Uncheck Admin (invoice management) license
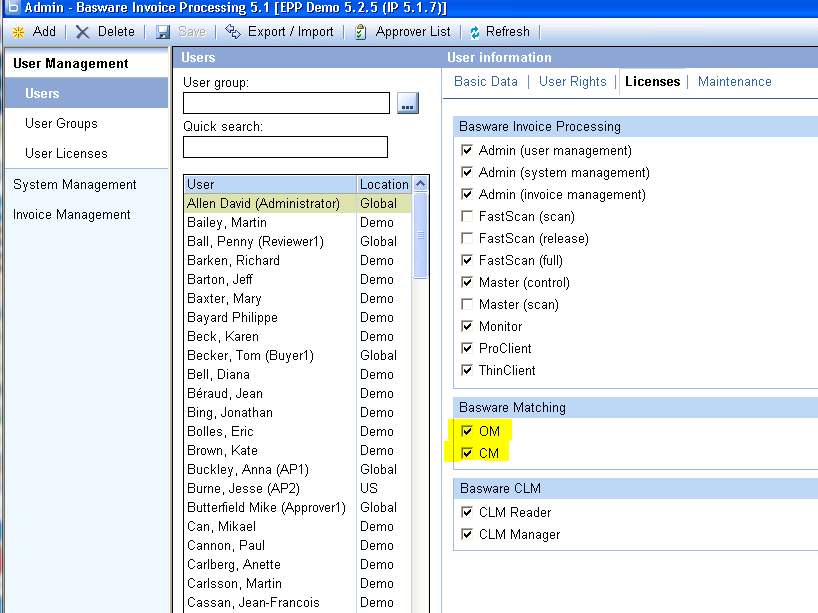This screenshot has width=818, height=613. pyautogui.click(x=467, y=194)
